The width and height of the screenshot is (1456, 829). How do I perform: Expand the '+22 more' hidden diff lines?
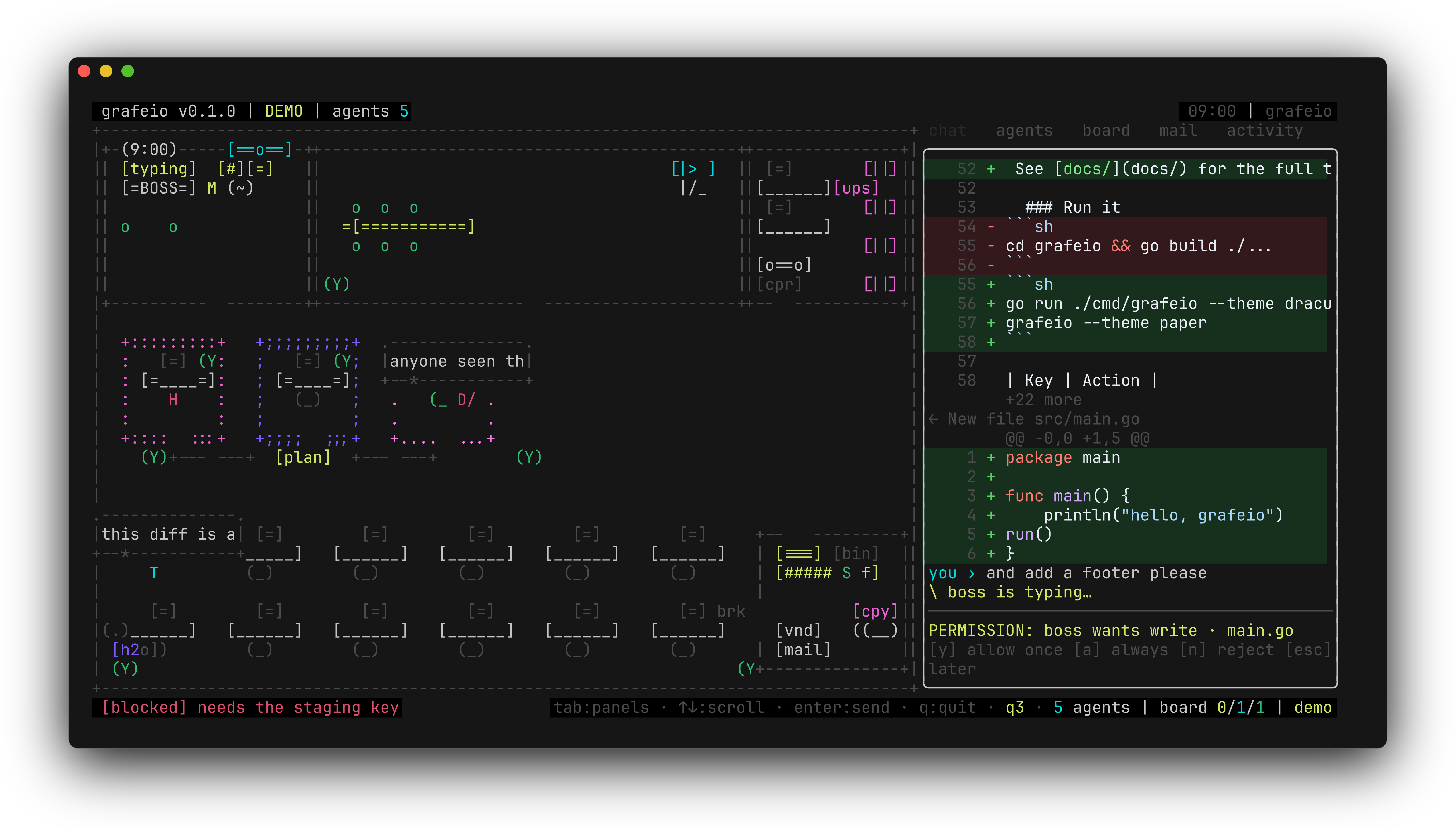coord(1043,400)
